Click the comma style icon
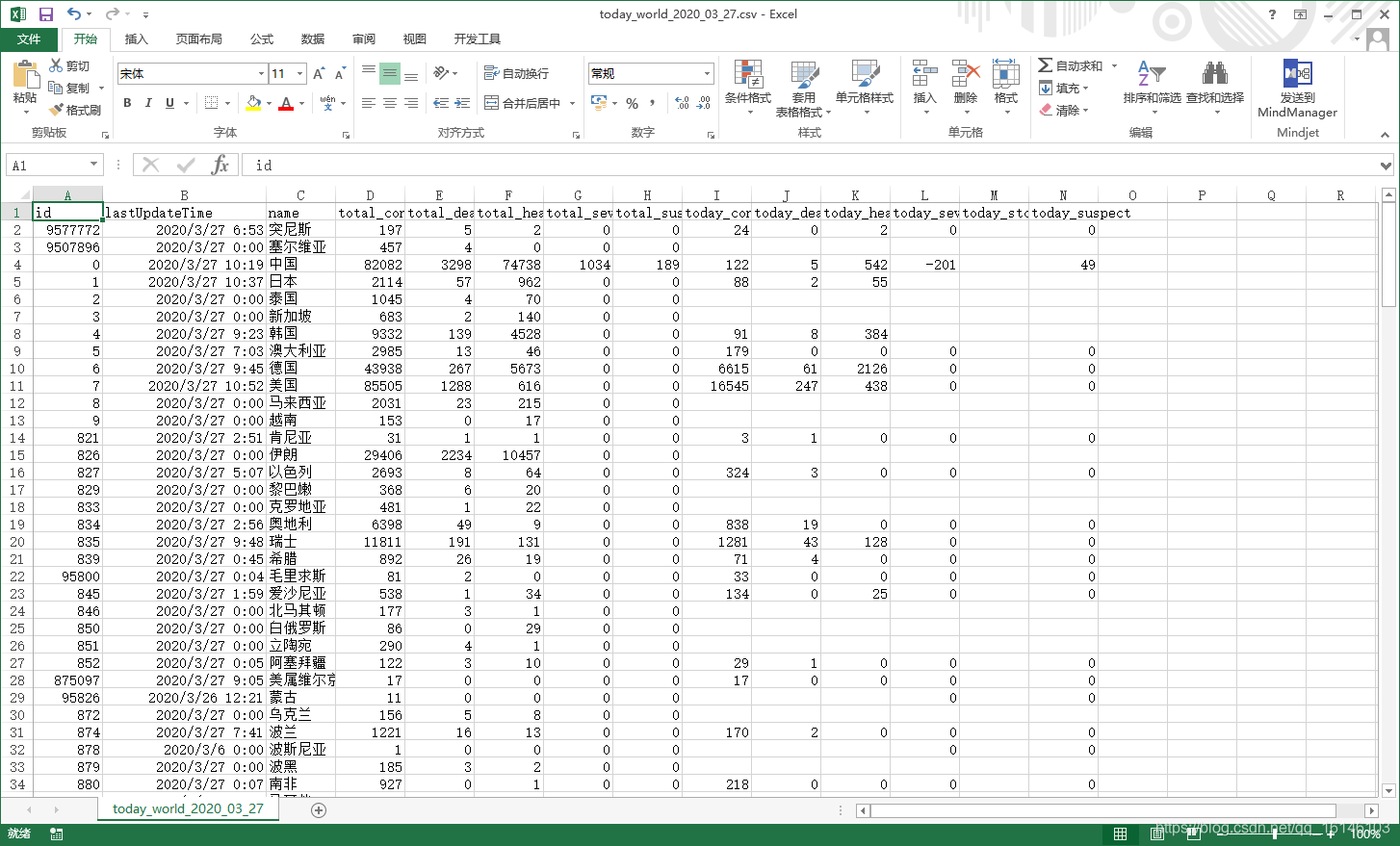Screen dimensions: 1400x846 (x=653, y=103)
